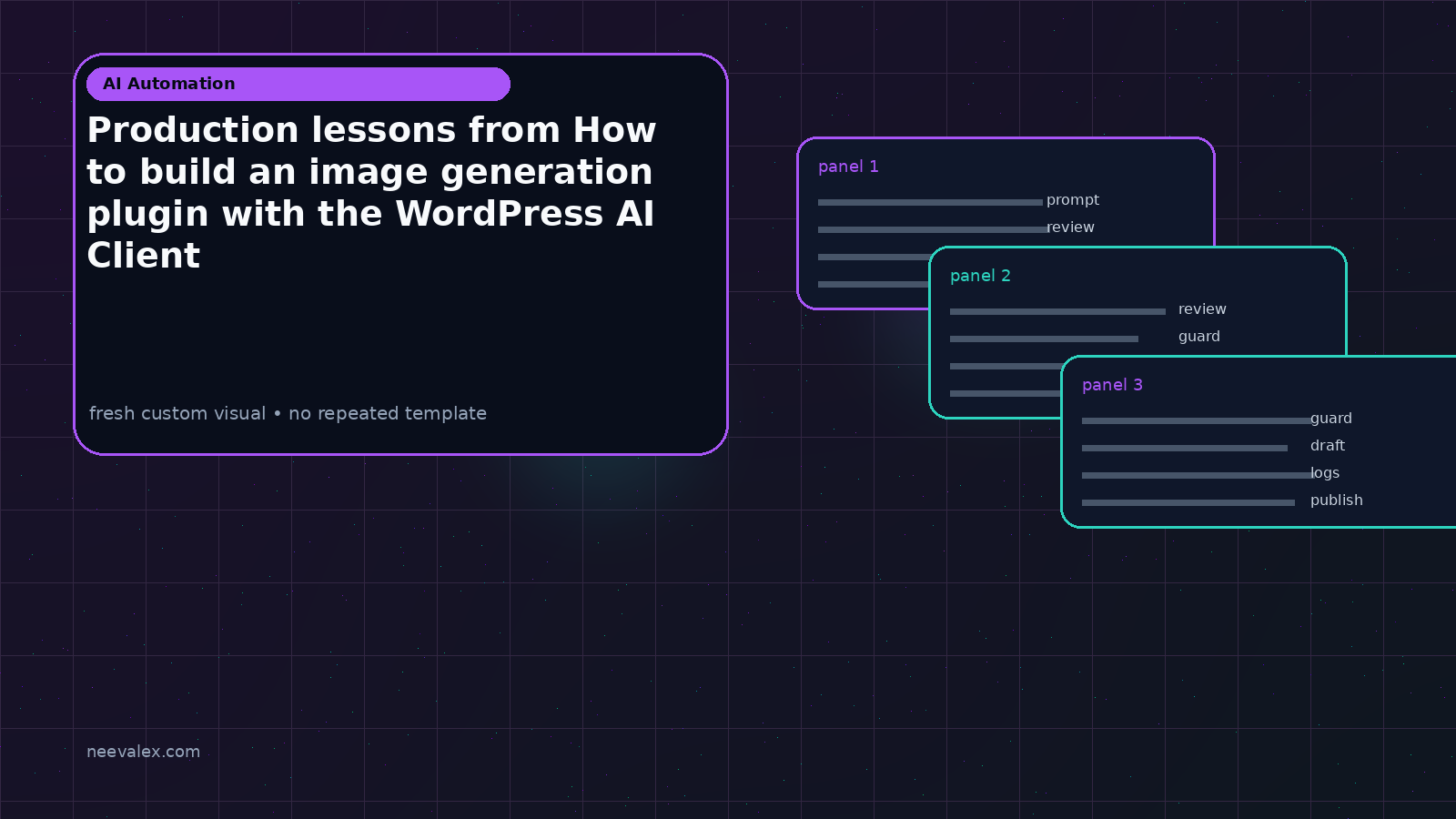The image size is (1456, 819).
Task: Click the 'fresh custom visual' tagline text
Action: (x=288, y=413)
